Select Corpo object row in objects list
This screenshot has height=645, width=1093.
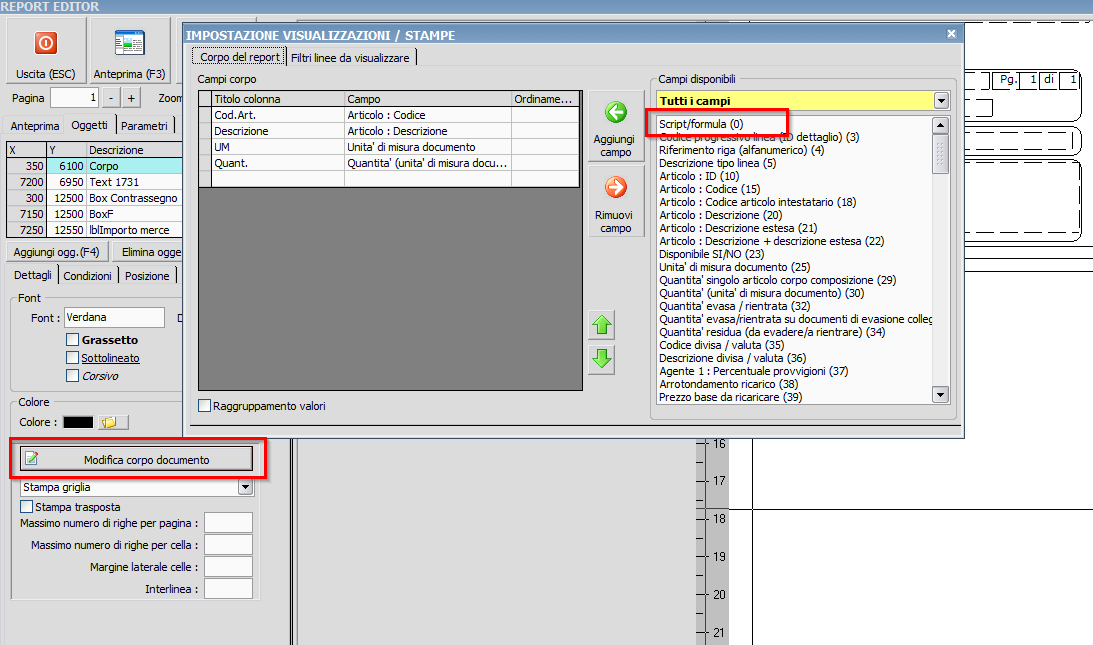(x=95, y=166)
